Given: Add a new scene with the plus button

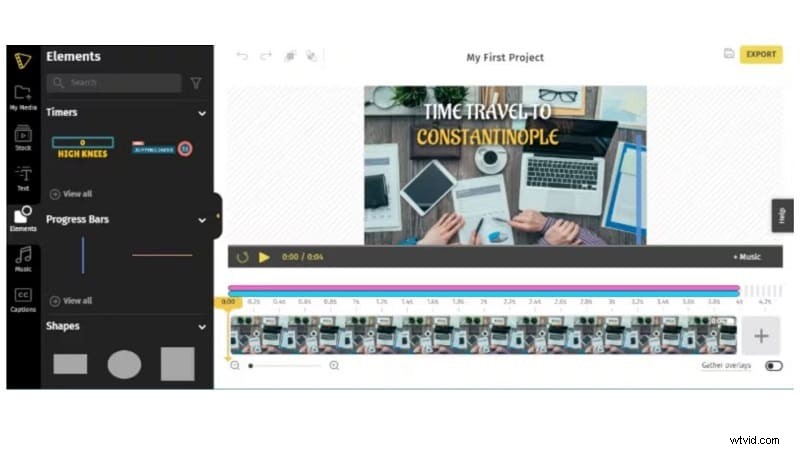Looking at the screenshot, I should (761, 336).
